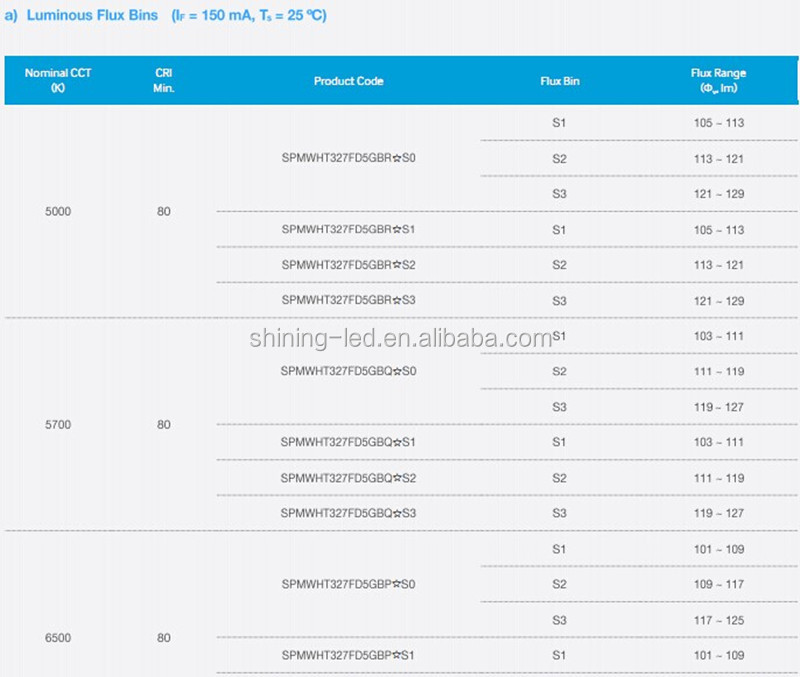Click the 5000 nominal CCT cell
The height and width of the screenshot is (677, 800).
pos(58,212)
